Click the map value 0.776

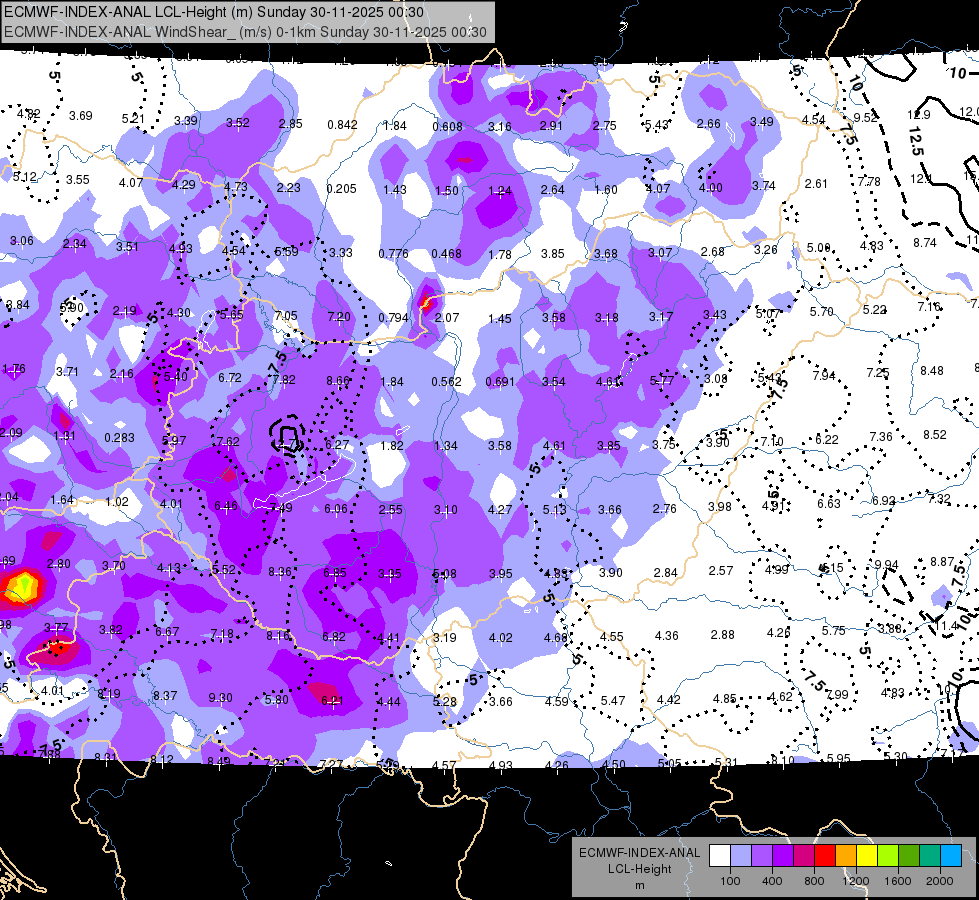[x=393, y=253]
